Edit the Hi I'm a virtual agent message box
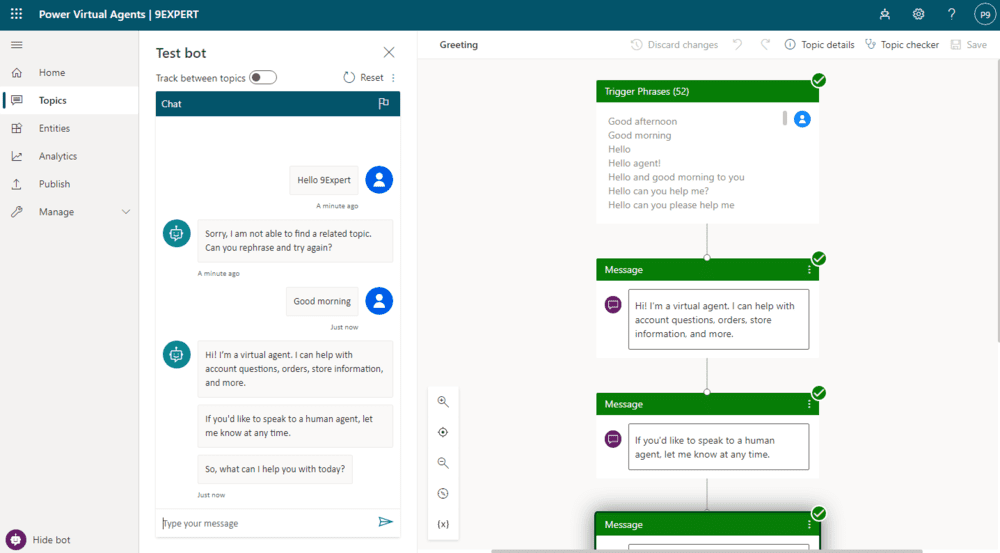The height and width of the screenshot is (553, 1000). pos(718,320)
